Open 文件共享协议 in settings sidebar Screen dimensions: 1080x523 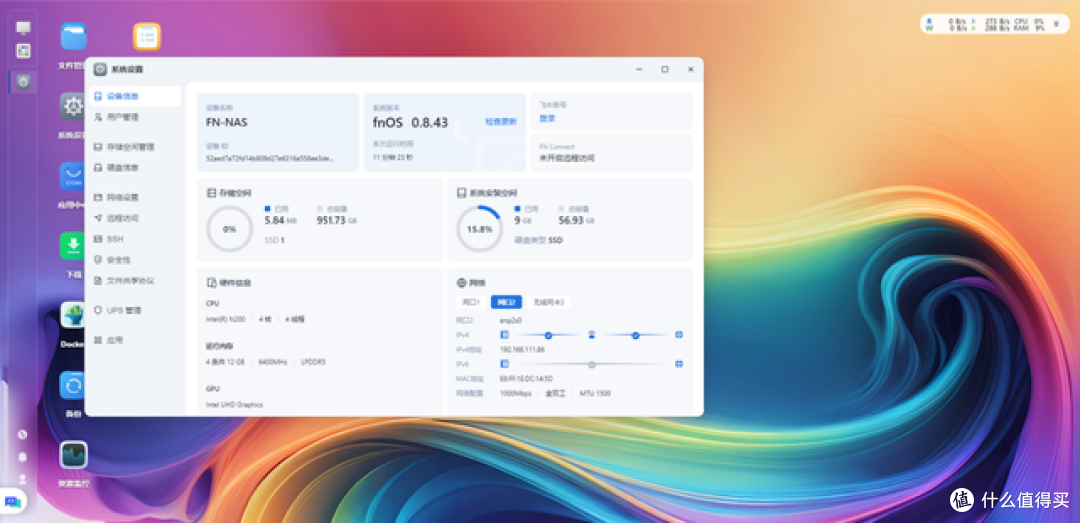(x=135, y=281)
